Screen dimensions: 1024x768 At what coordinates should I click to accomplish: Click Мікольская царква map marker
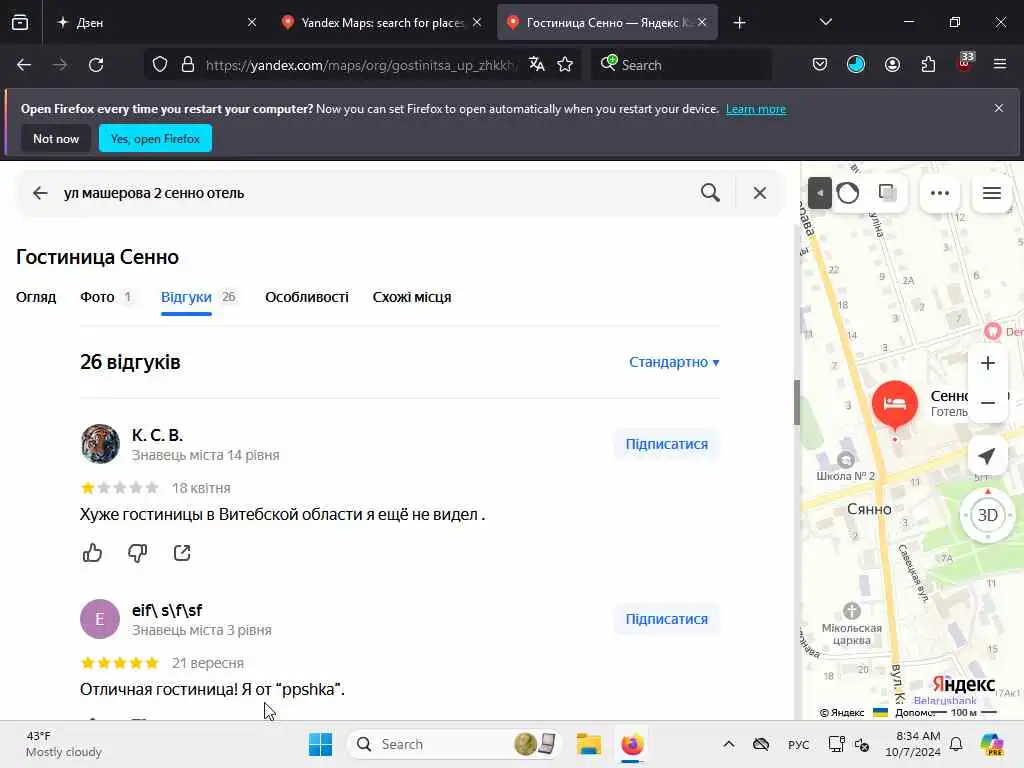point(852,611)
